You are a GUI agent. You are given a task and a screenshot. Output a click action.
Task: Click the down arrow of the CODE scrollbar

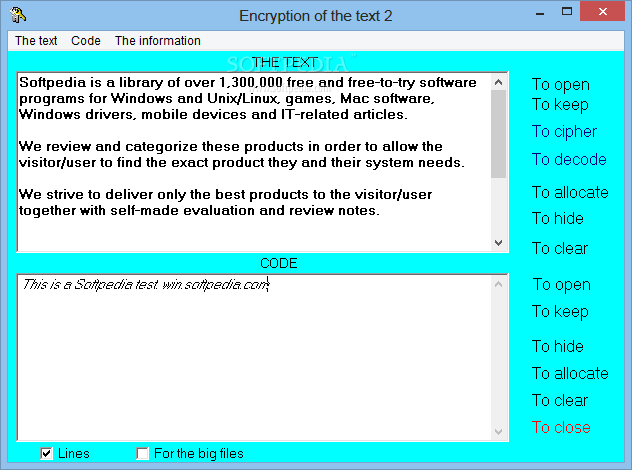pyautogui.click(x=499, y=432)
